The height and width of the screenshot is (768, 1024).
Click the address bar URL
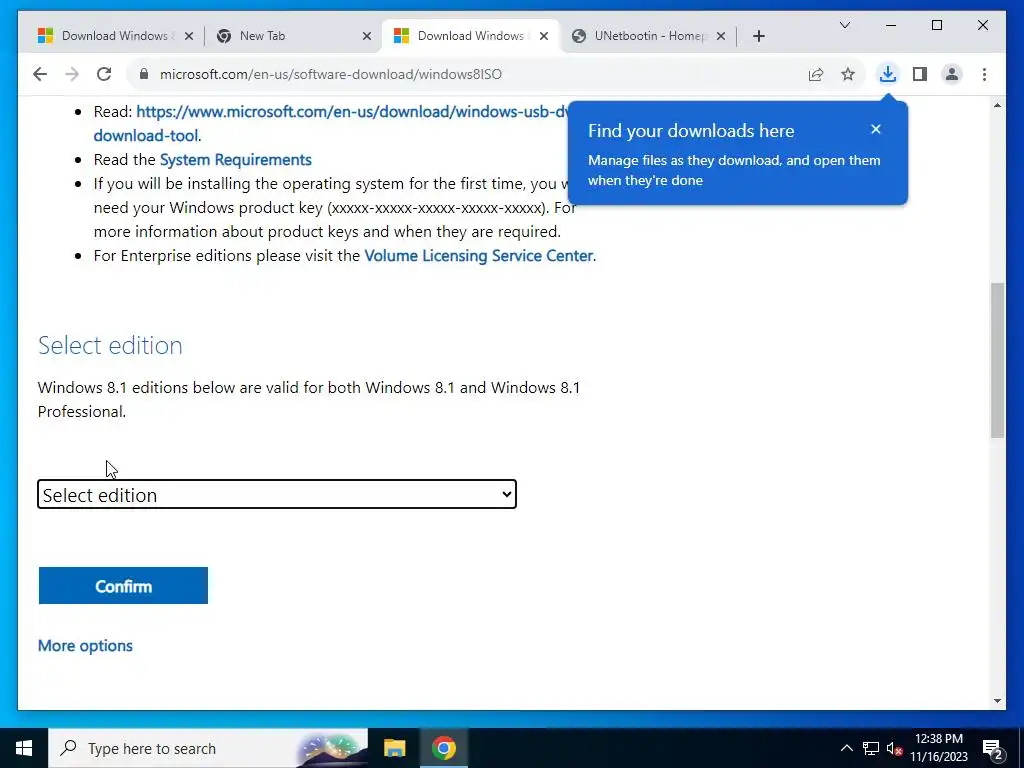(x=330, y=74)
